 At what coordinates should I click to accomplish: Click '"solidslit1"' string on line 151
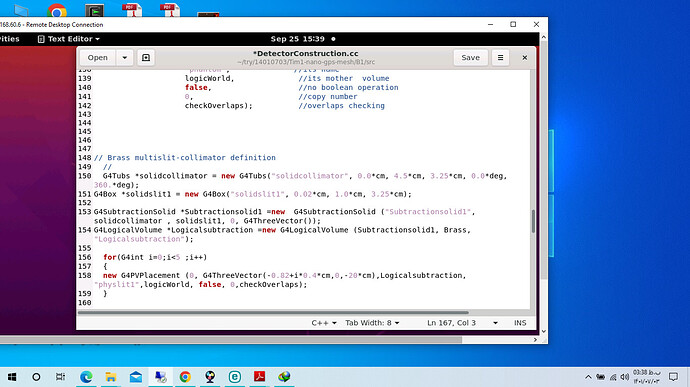tap(257, 194)
